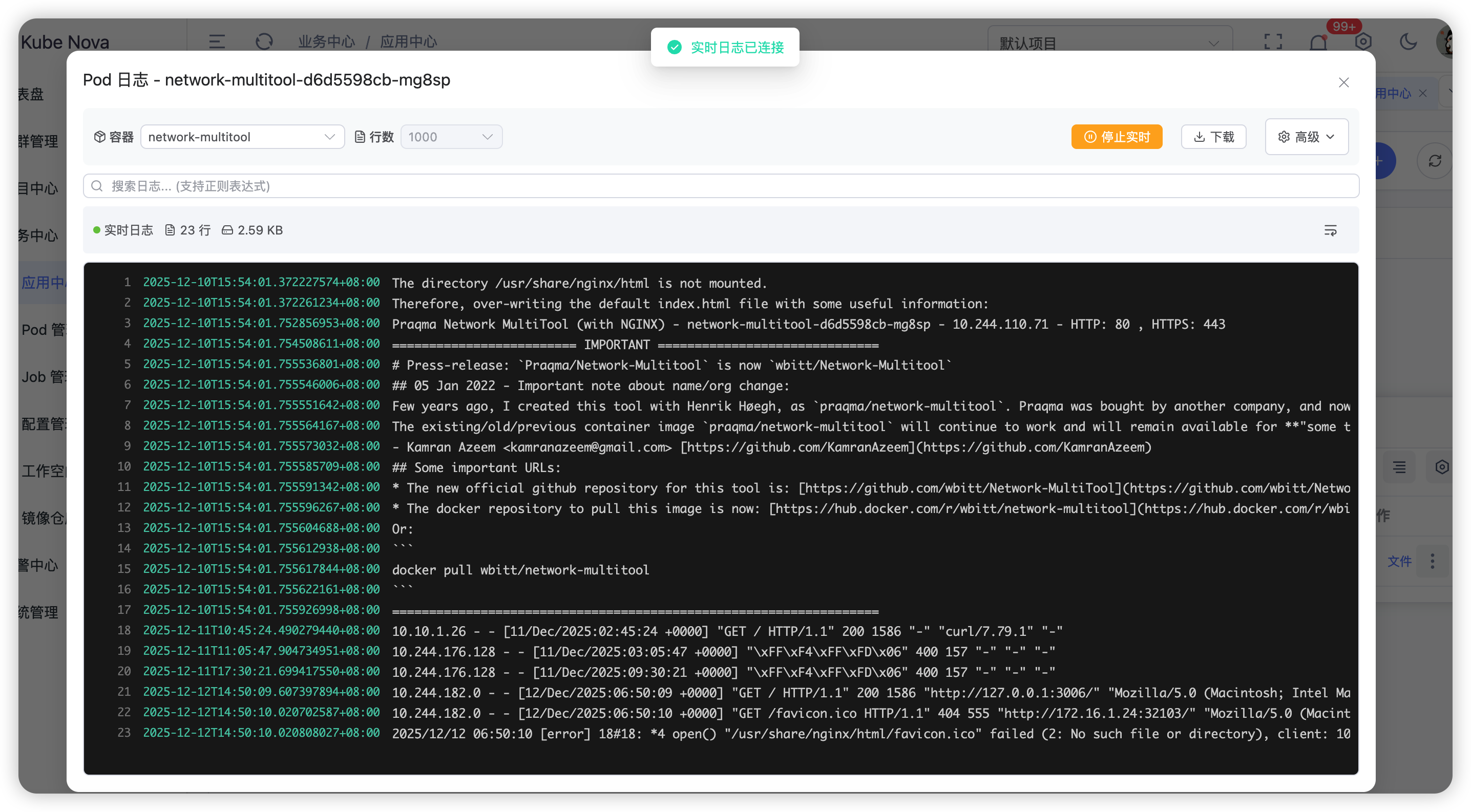Expand the 高级 advanced options dropdown
This screenshot has width=1471, height=812.
click(x=1307, y=137)
